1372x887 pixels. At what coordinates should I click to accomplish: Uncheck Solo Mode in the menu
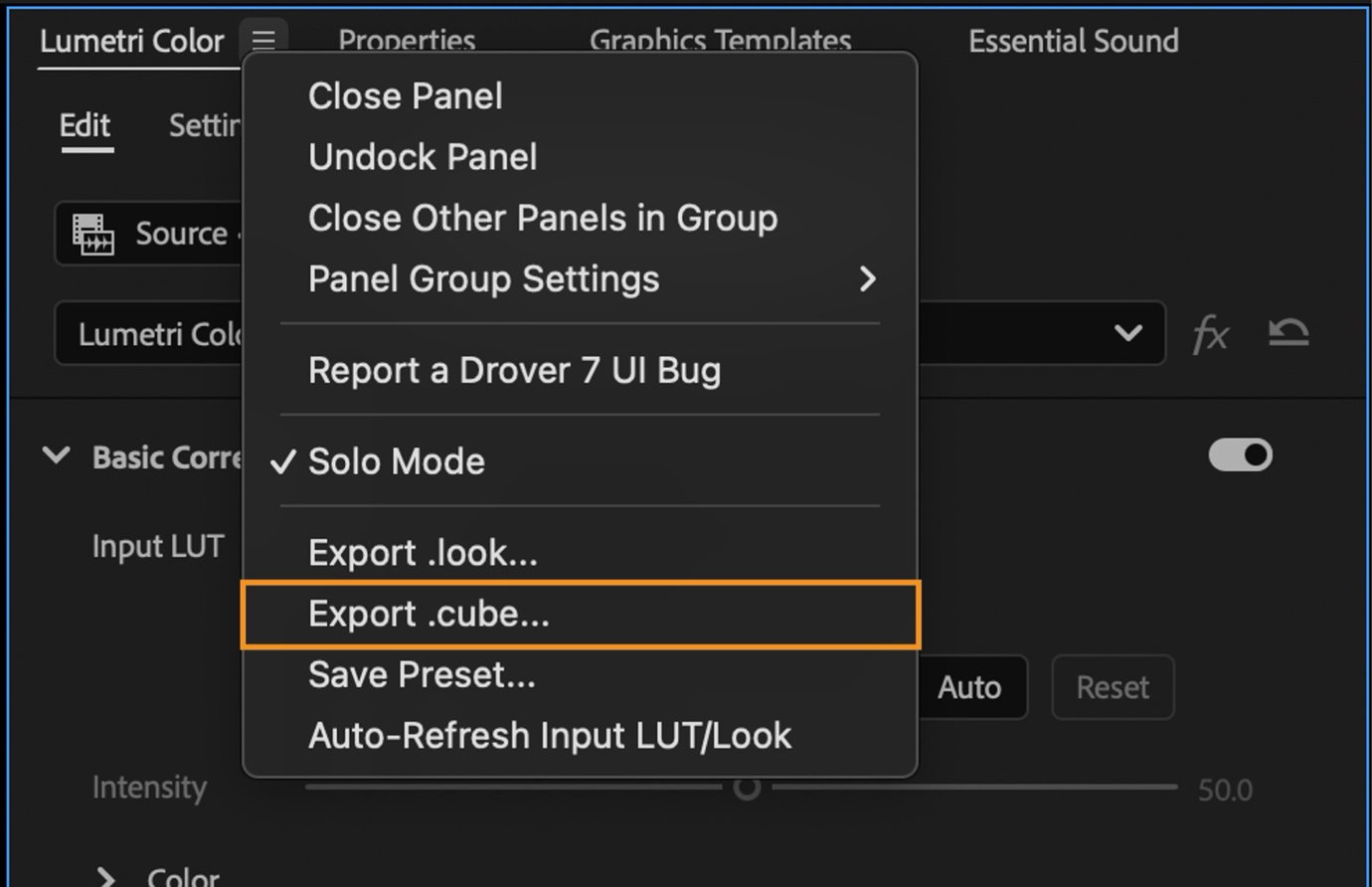click(x=396, y=460)
